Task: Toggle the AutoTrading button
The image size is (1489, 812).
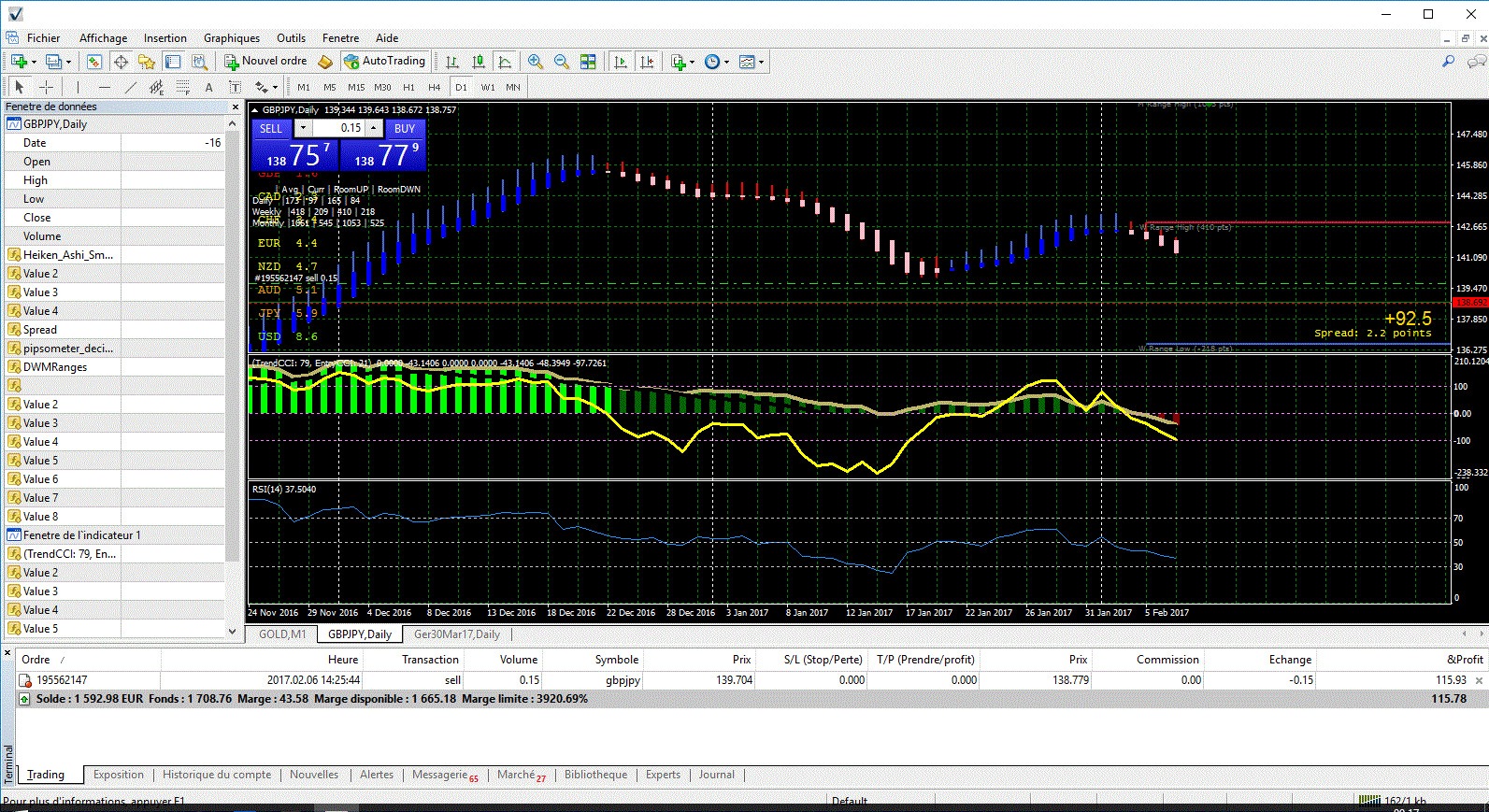Action: coord(384,62)
